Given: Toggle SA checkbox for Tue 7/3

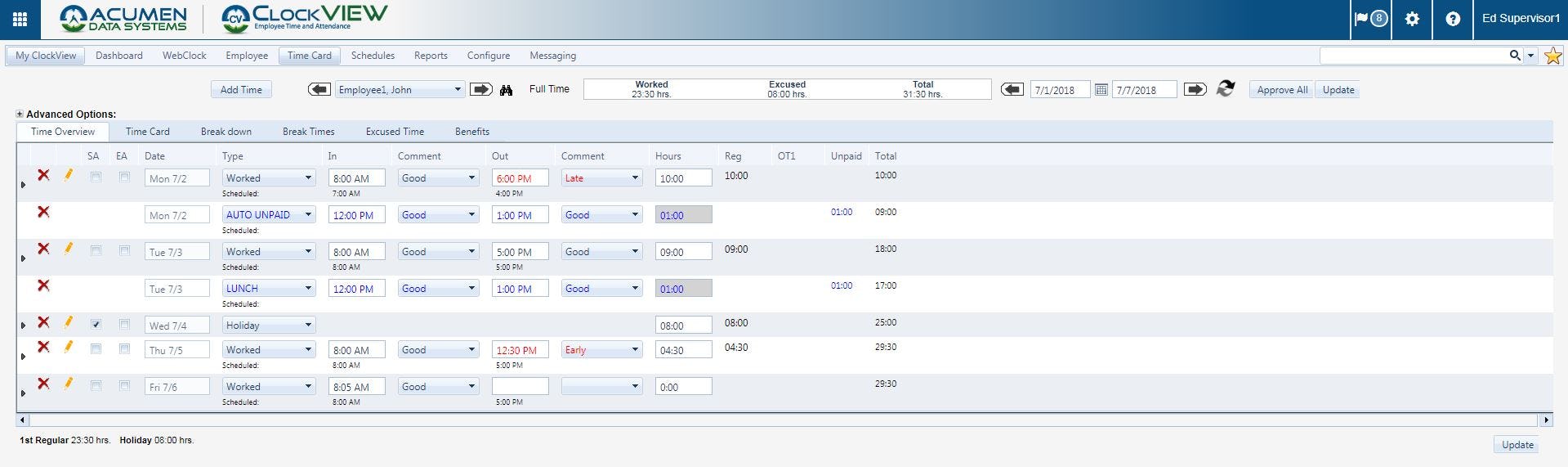Looking at the screenshot, I should [x=96, y=250].
